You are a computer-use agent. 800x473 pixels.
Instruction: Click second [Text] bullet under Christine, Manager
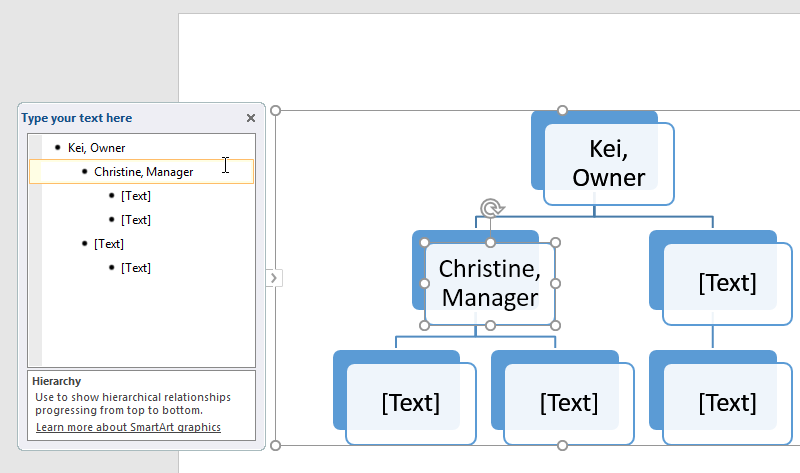(135, 220)
